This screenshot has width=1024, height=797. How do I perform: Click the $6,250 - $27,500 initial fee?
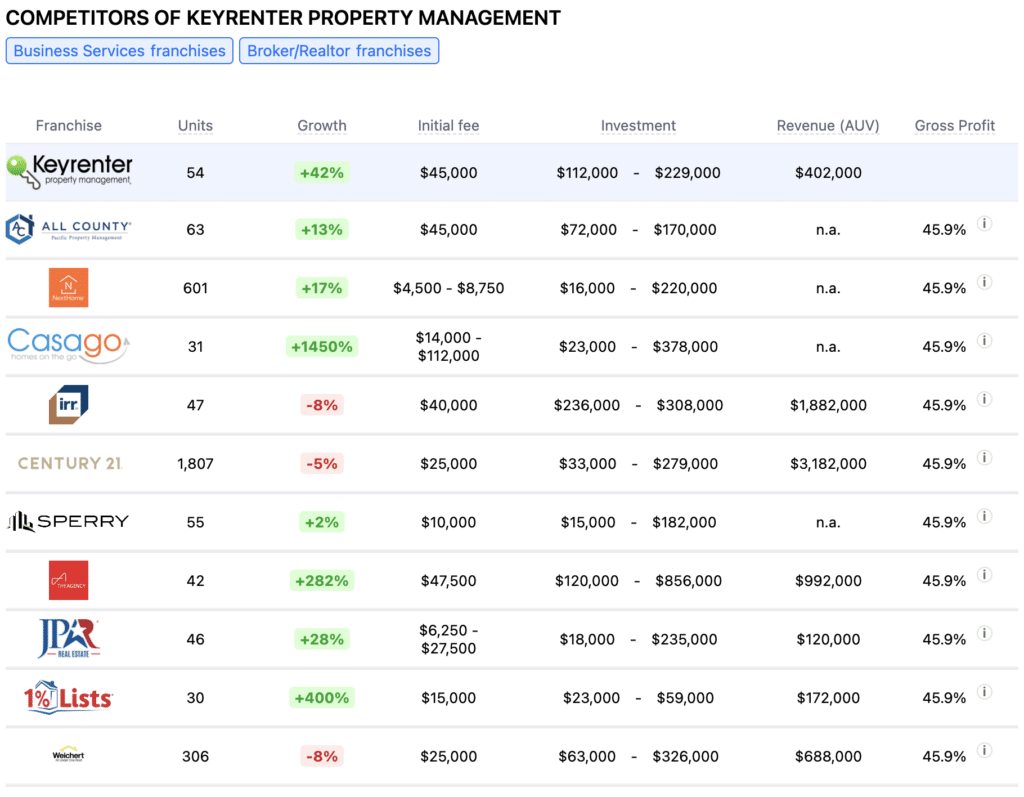[449, 639]
